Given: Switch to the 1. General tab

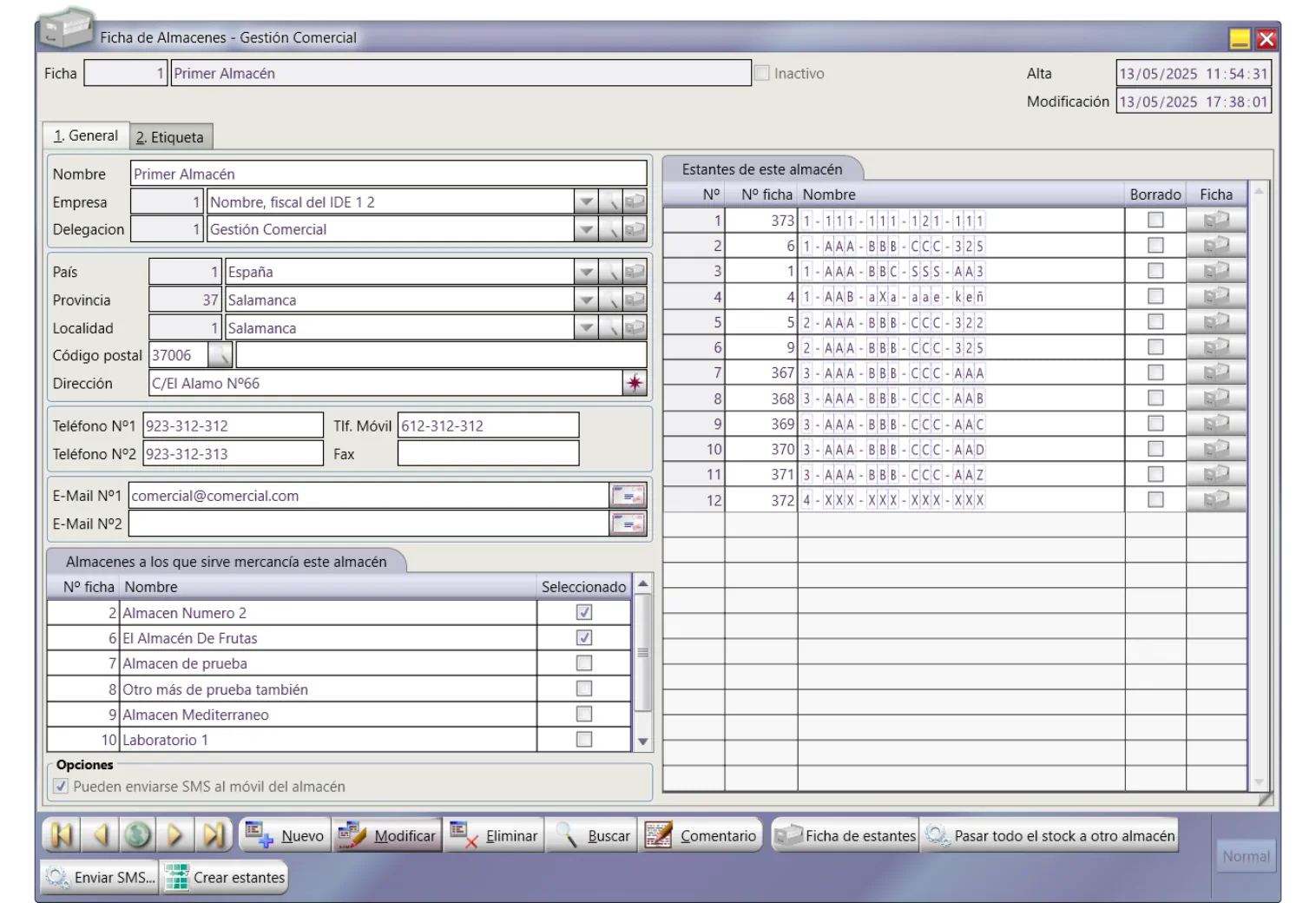Looking at the screenshot, I should (x=86, y=135).
